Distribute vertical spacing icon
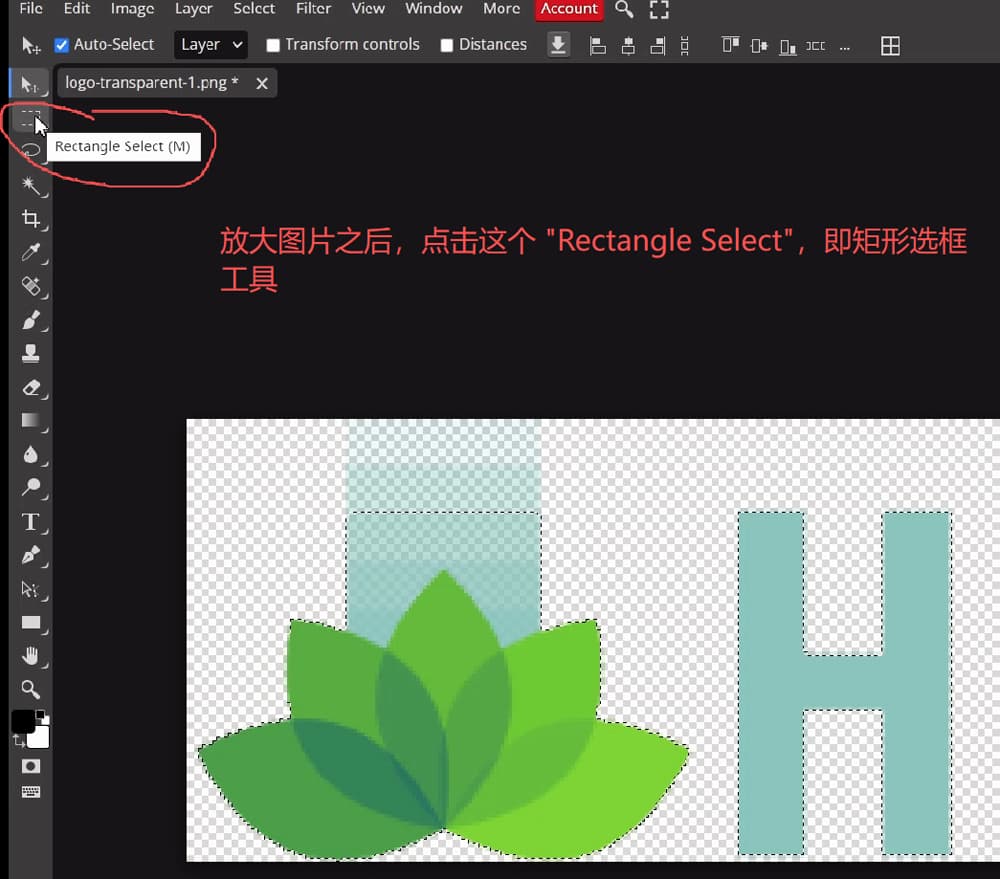Image resolution: width=1000 pixels, height=879 pixels. (x=684, y=46)
